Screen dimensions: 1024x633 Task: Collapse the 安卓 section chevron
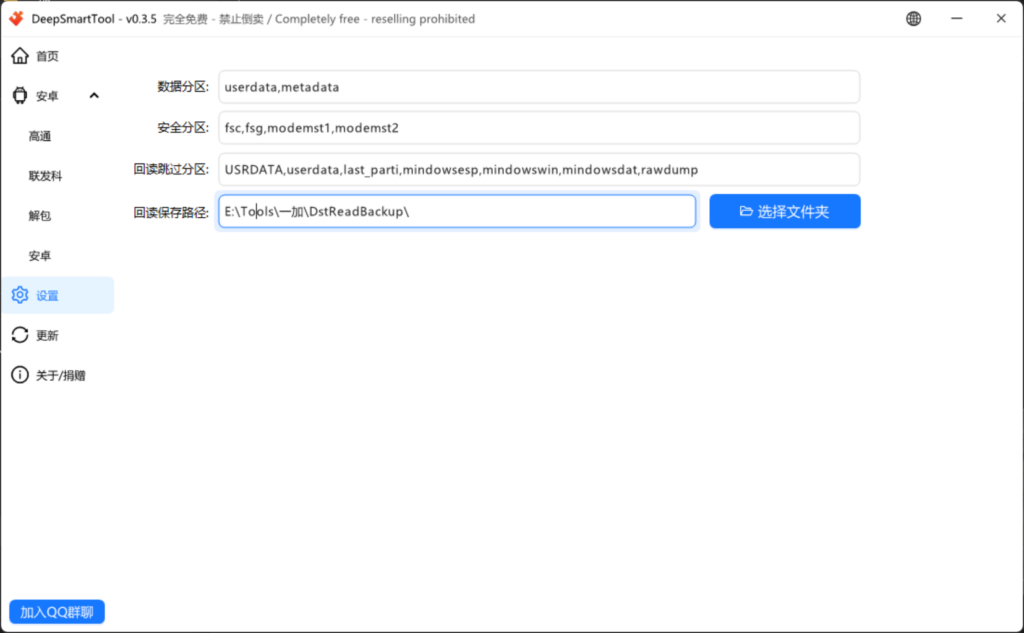coord(94,96)
